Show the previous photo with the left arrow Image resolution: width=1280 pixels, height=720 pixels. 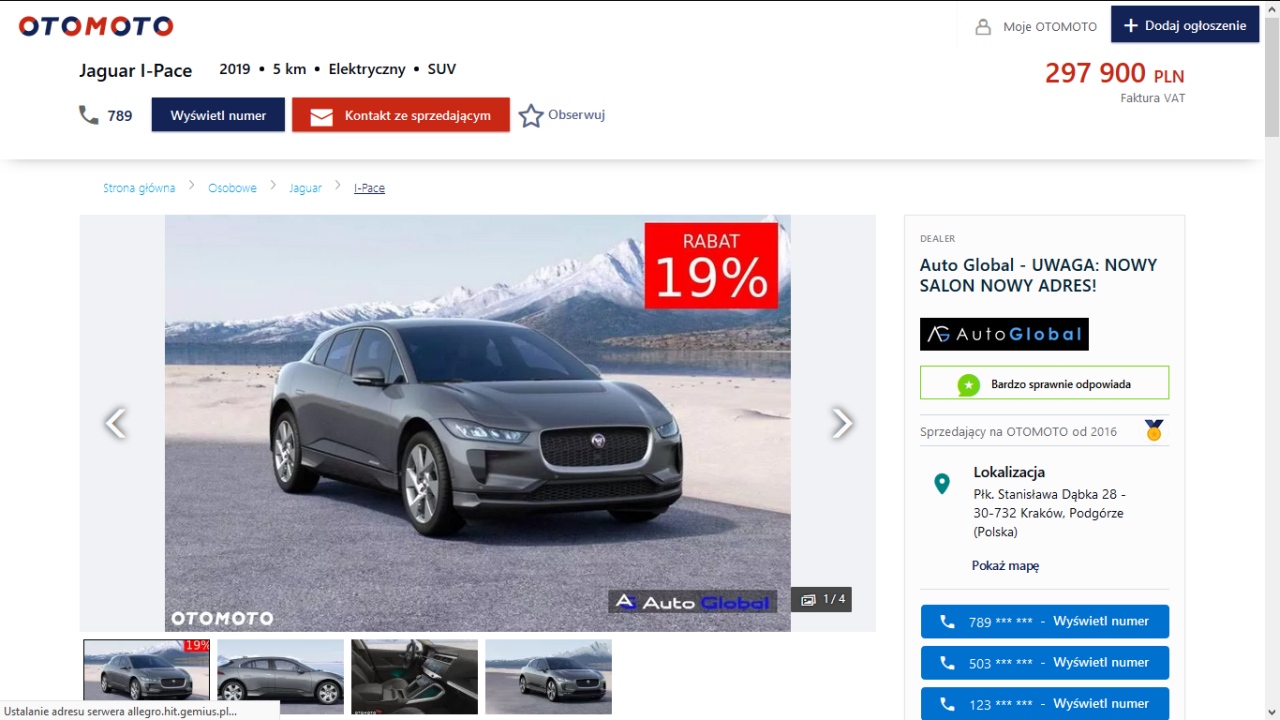click(x=116, y=423)
